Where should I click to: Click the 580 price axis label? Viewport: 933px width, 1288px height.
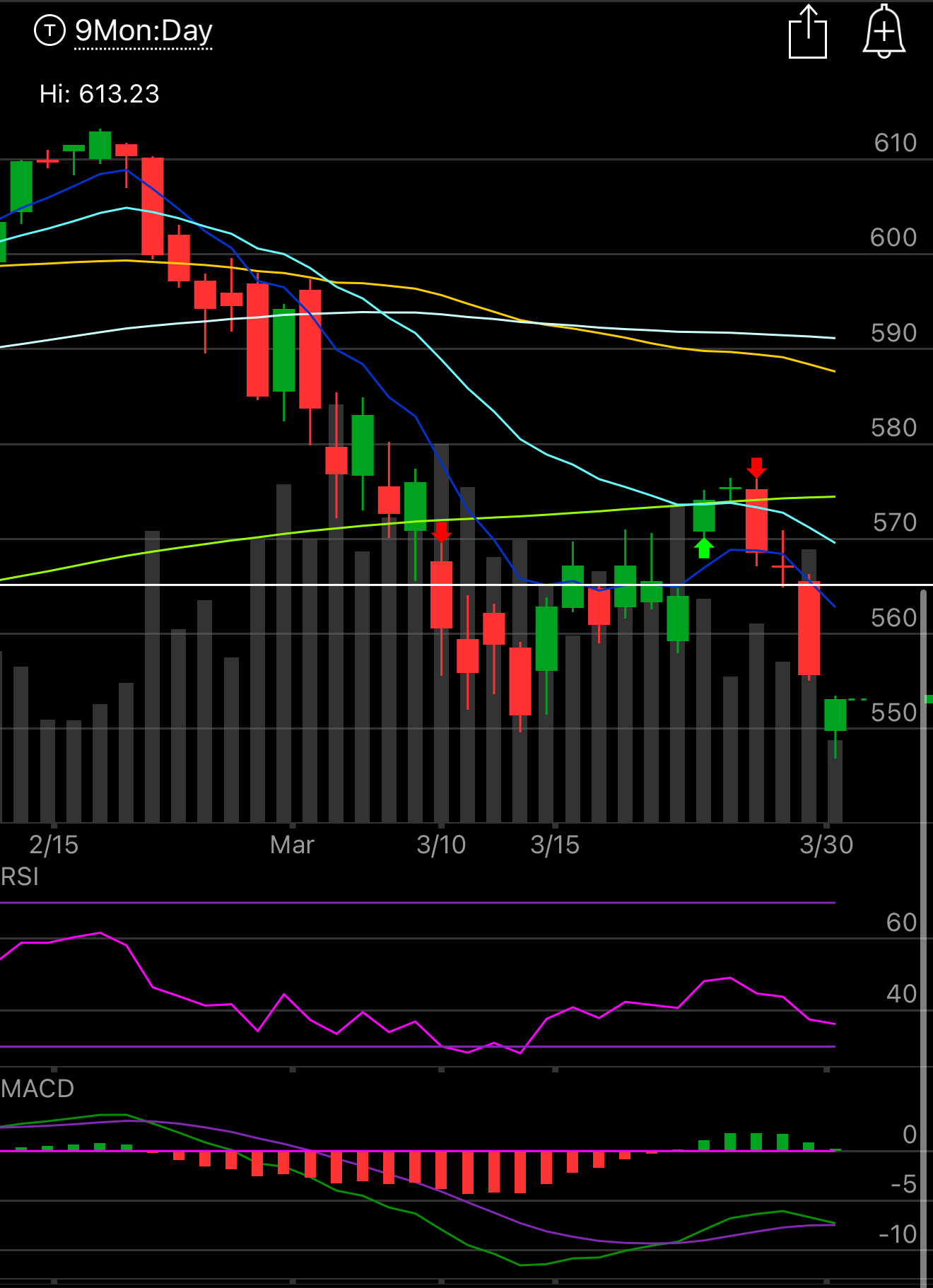[893, 428]
